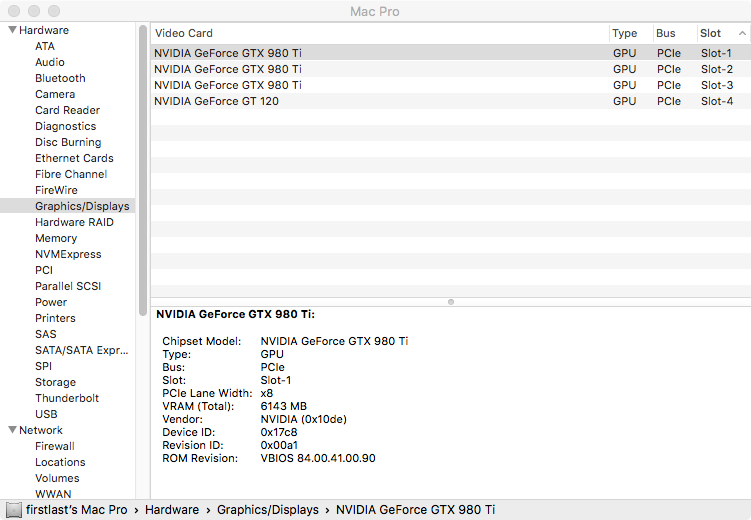The width and height of the screenshot is (751, 520).
Task: Open the Parallel SCSI entry
Action: coord(68,286)
